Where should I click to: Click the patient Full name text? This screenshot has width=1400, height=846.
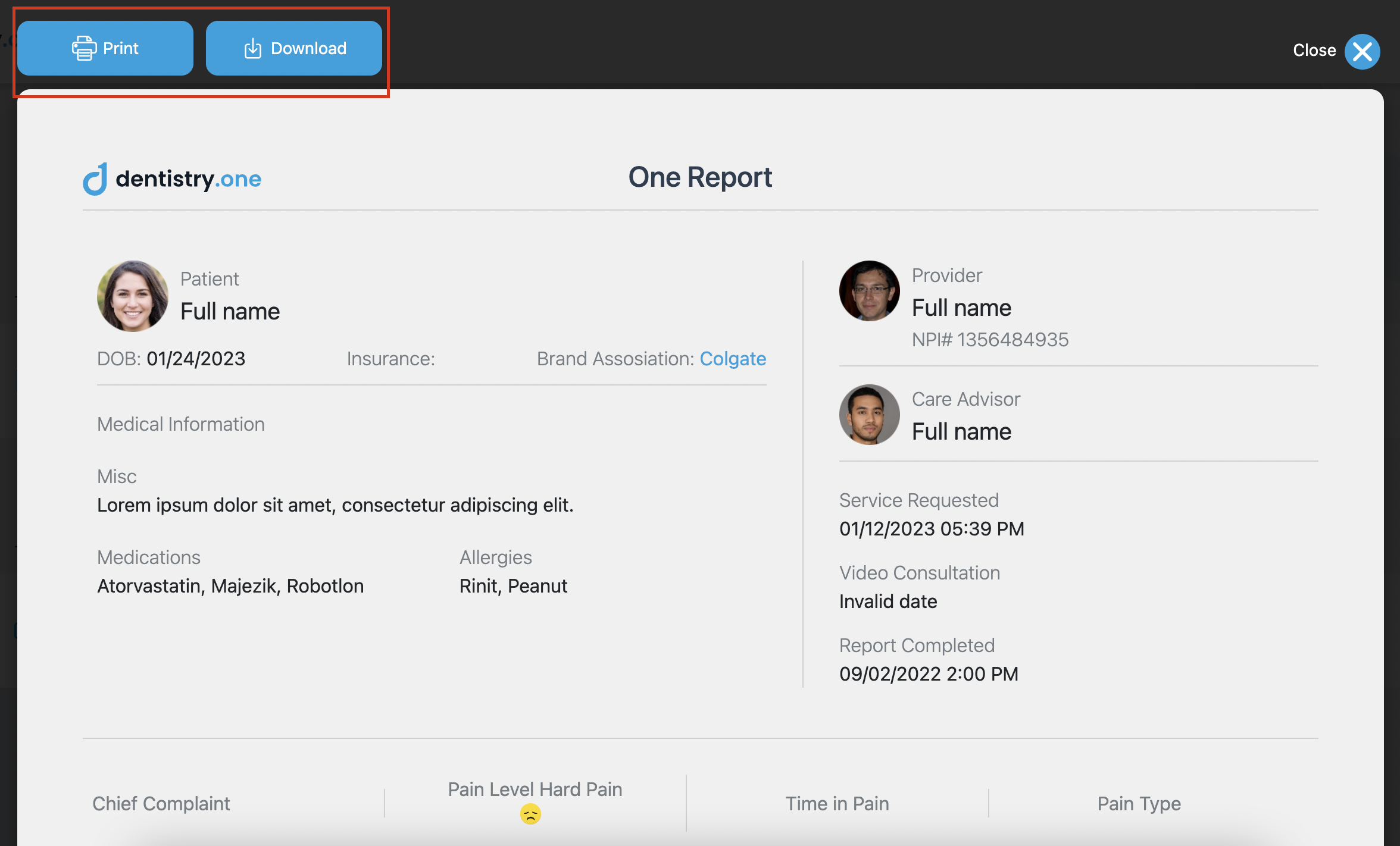coord(230,311)
